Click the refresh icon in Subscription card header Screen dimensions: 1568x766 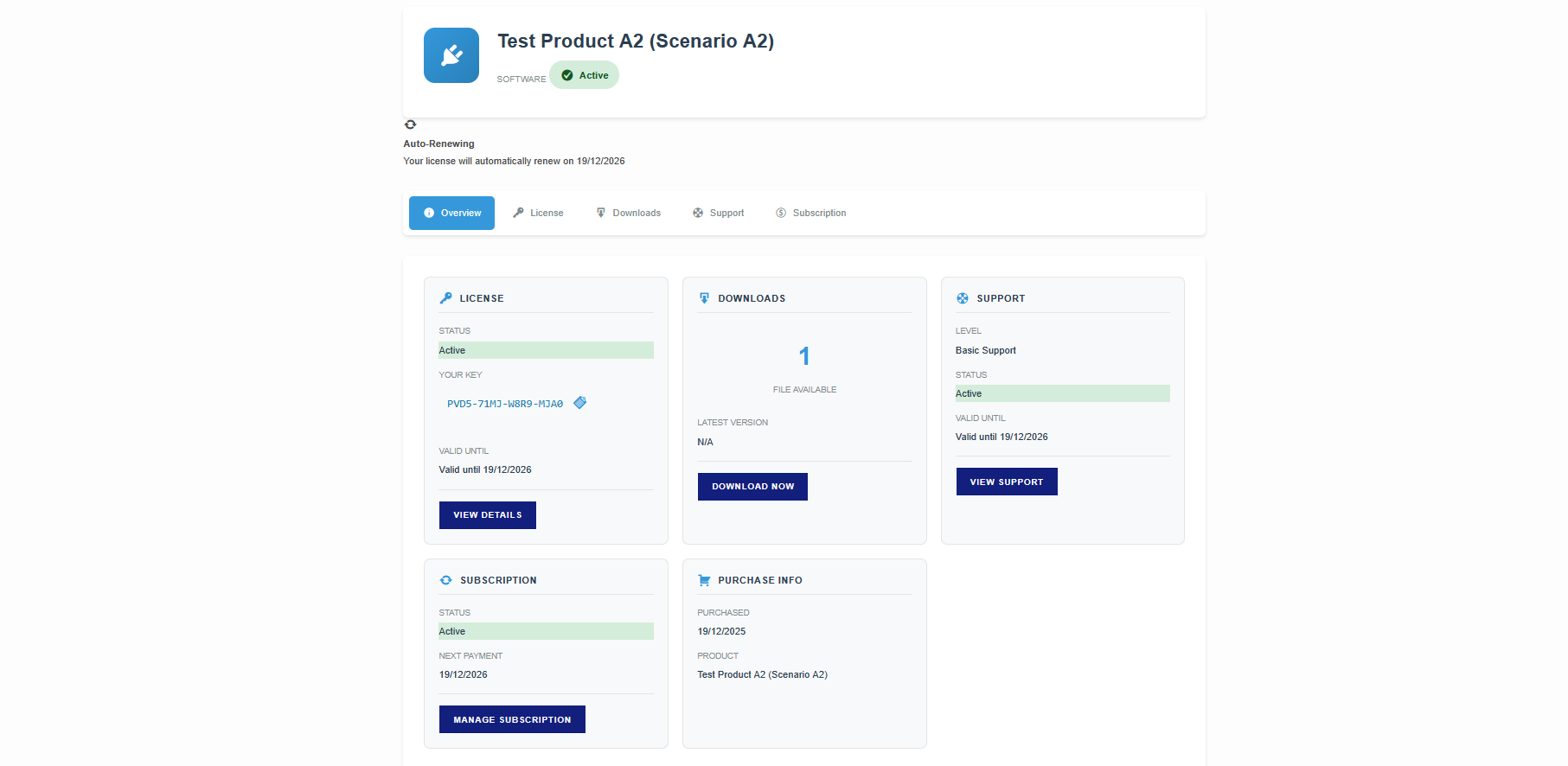446,580
